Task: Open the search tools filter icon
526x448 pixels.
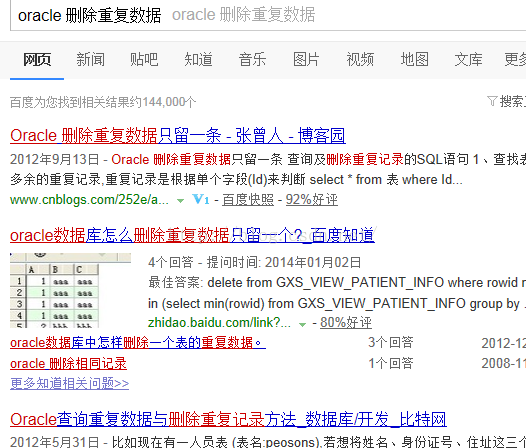Action: (x=492, y=101)
